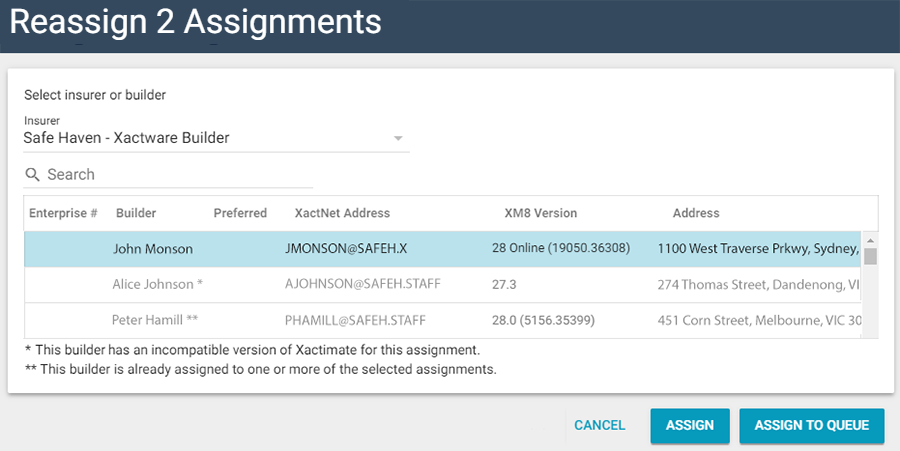Select the John Monson builder row
The image size is (900, 451).
(153, 249)
